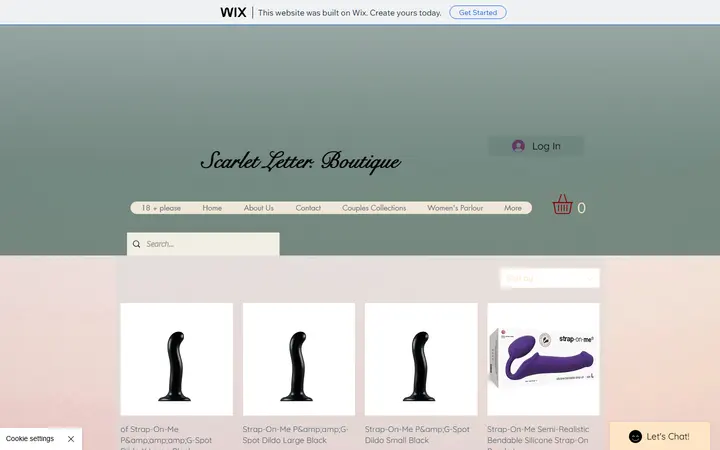The height and width of the screenshot is (450, 720).
Task: Open the Let's Chat! widget
Action: click(660, 436)
